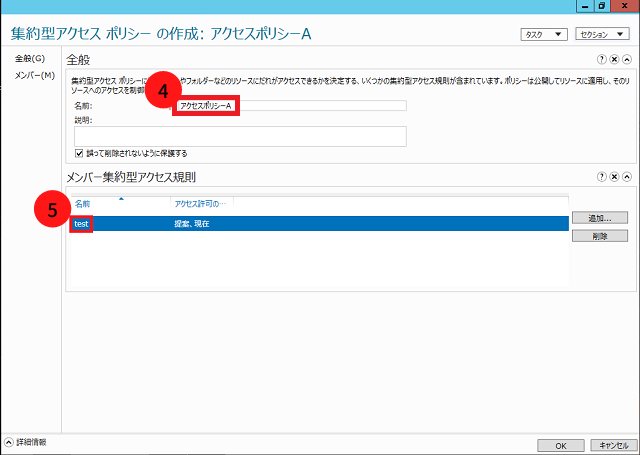The image size is (640, 455).
Task: Collapse the メンバー集約型アクセス規則 section
Action: [627, 176]
